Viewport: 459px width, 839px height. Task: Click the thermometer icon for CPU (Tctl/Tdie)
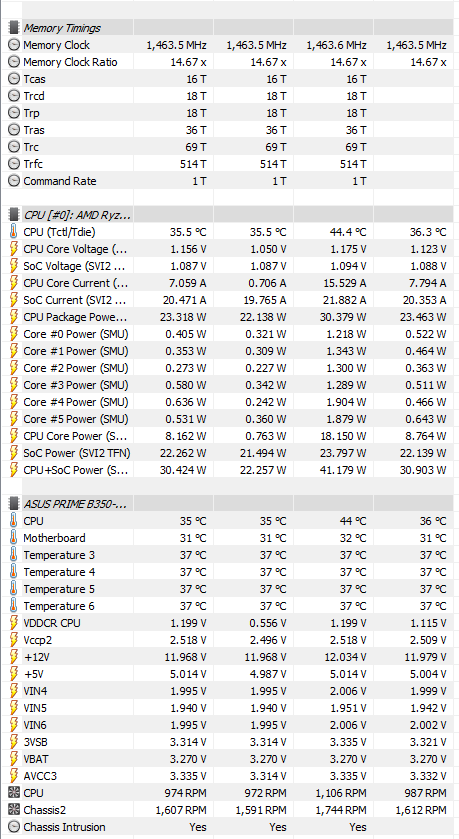click(x=14, y=232)
